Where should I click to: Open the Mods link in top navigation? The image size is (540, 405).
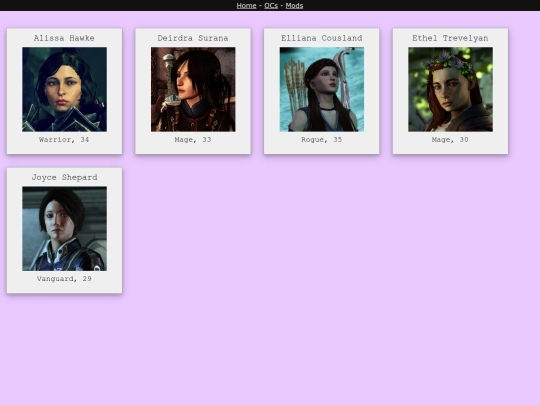coord(294,6)
